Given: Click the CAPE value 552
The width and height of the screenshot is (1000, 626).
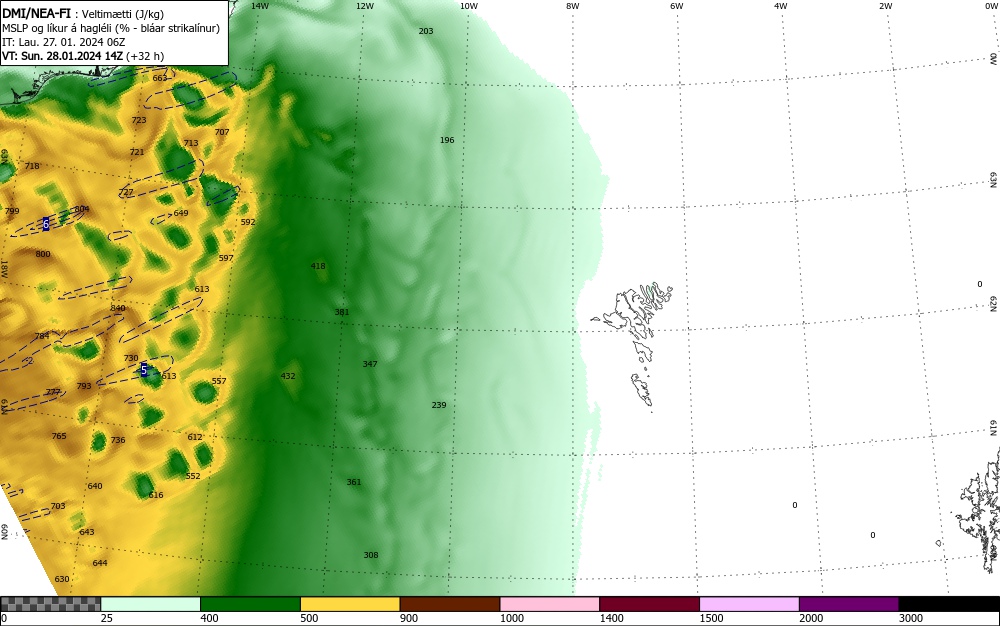Looking at the screenshot, I should click(193, 476).
